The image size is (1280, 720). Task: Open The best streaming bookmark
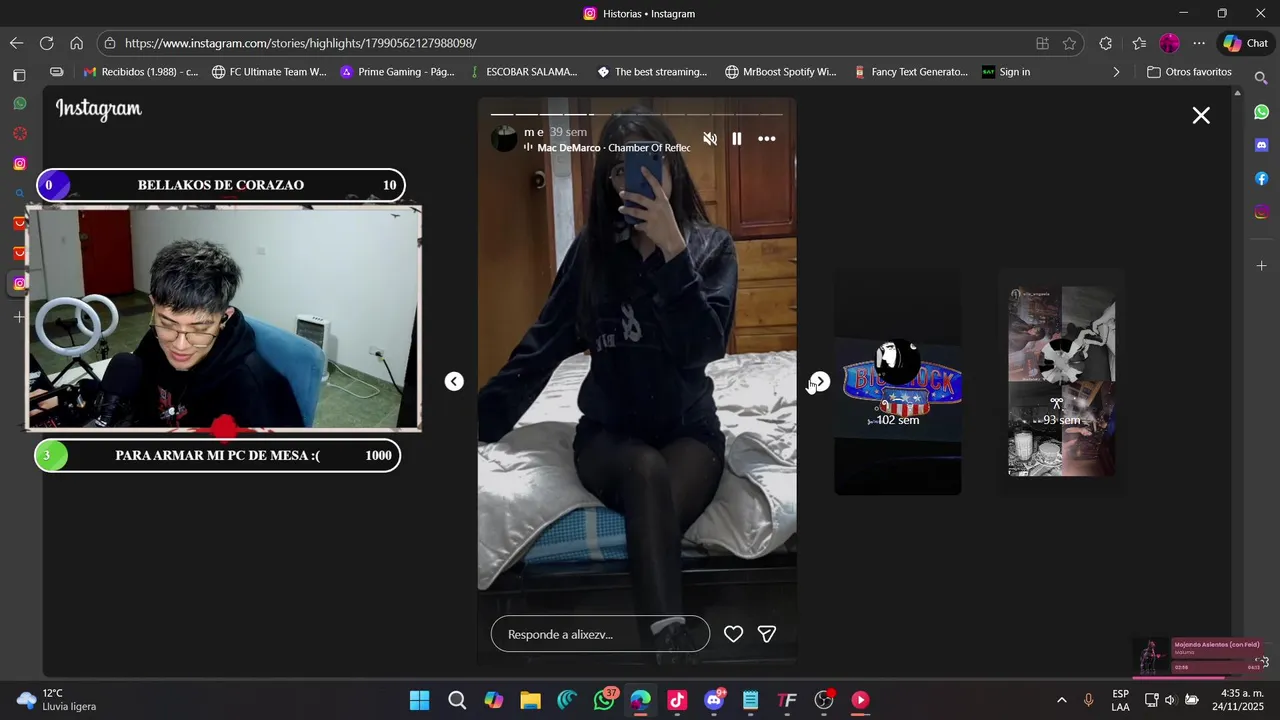click(x=652, y=72)
